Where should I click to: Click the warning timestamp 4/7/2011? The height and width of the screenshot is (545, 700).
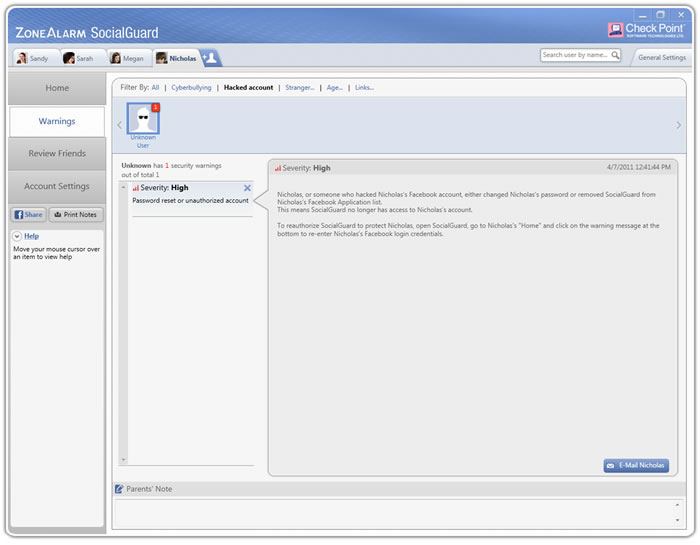click(x=638, y=167)
